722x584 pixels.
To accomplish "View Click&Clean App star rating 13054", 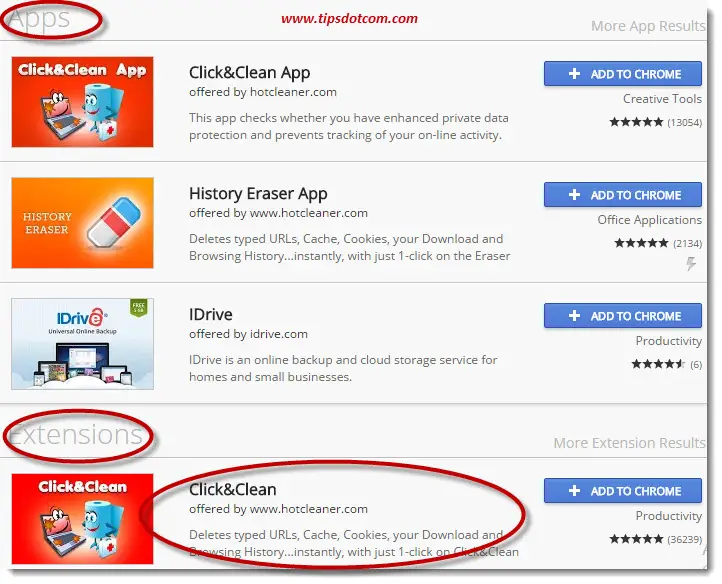I will pyautogui.click(x=656, y=122).
